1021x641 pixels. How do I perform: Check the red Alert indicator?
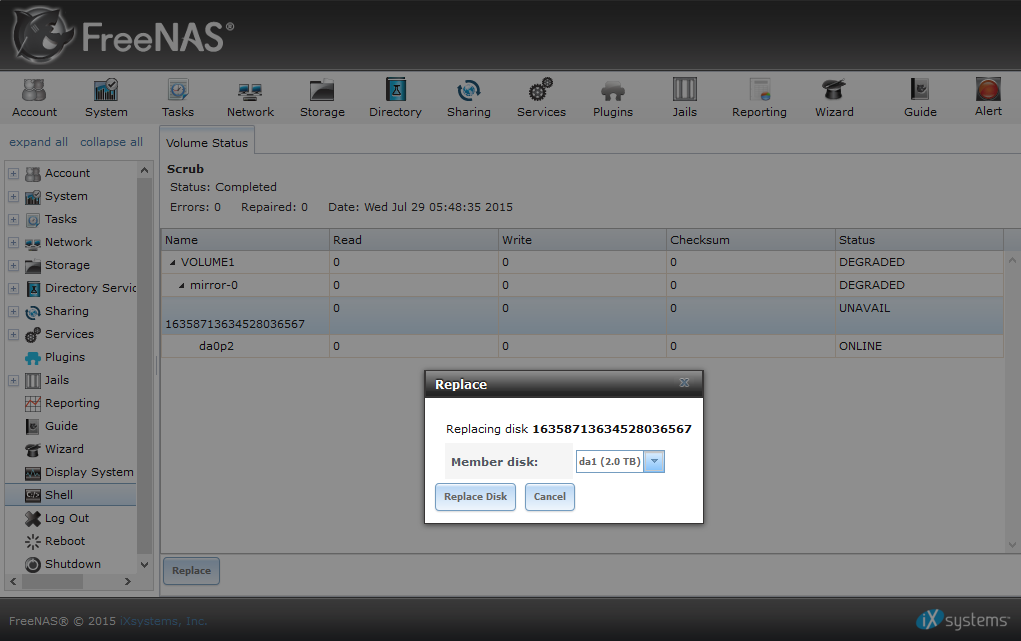point(988,97)
